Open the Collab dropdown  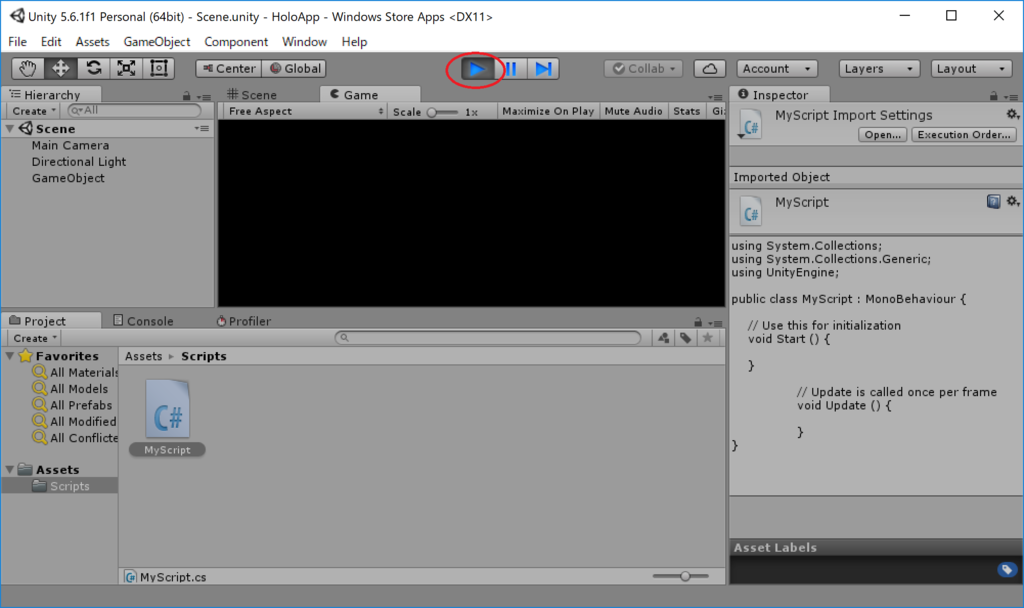[x=643, y=69]
